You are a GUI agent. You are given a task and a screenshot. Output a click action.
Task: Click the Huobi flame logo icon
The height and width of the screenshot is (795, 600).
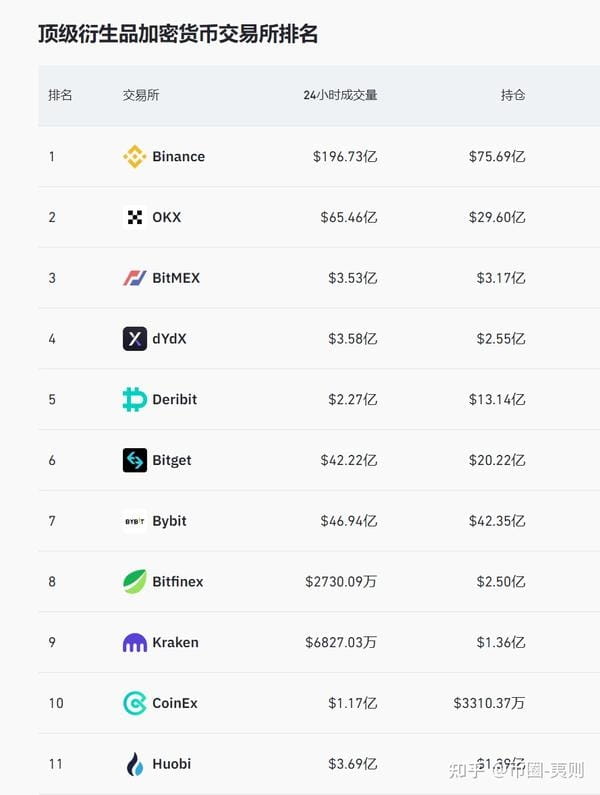coord(134,764)
